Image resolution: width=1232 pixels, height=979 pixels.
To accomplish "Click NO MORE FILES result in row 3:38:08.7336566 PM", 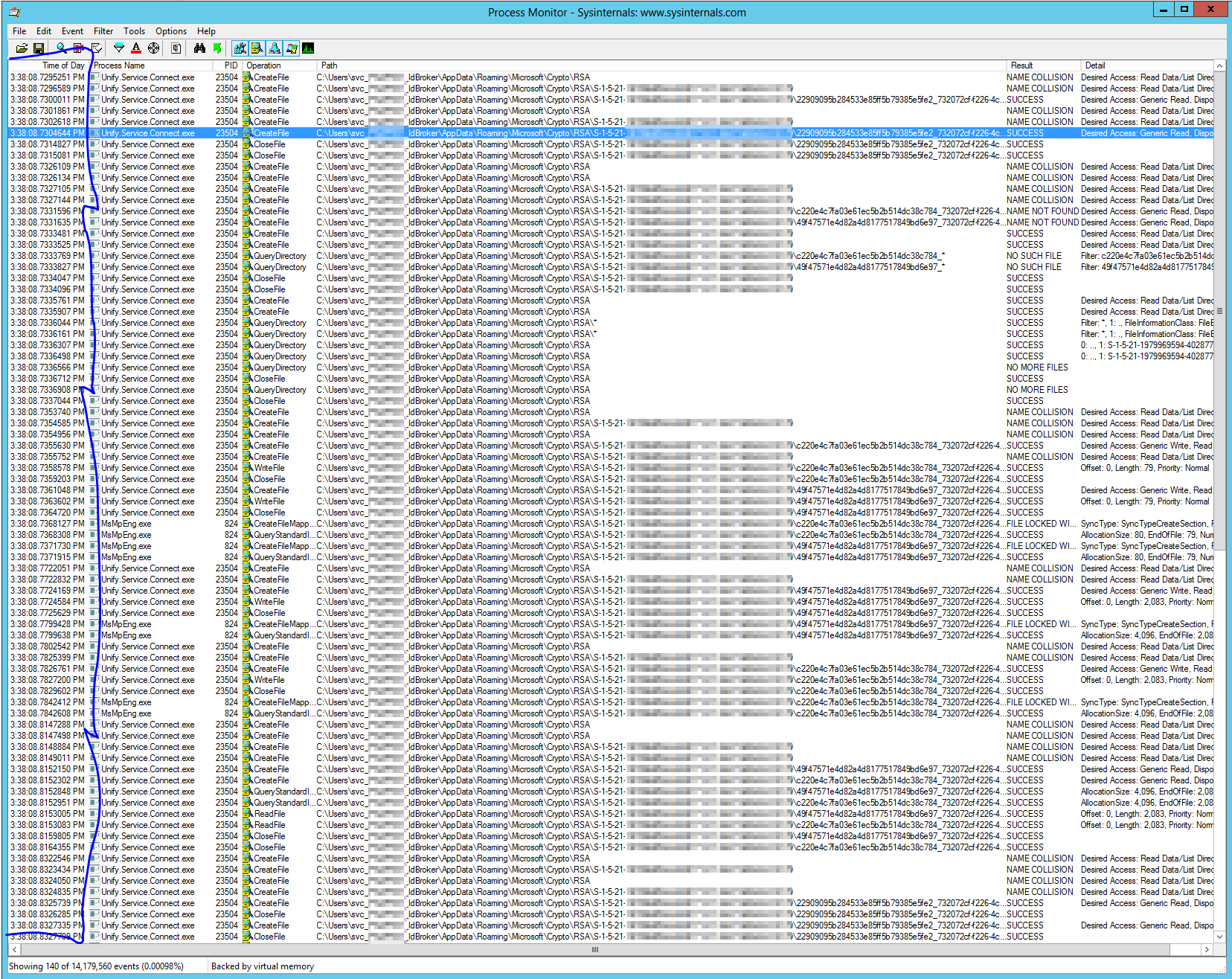I will (1037, 367).
